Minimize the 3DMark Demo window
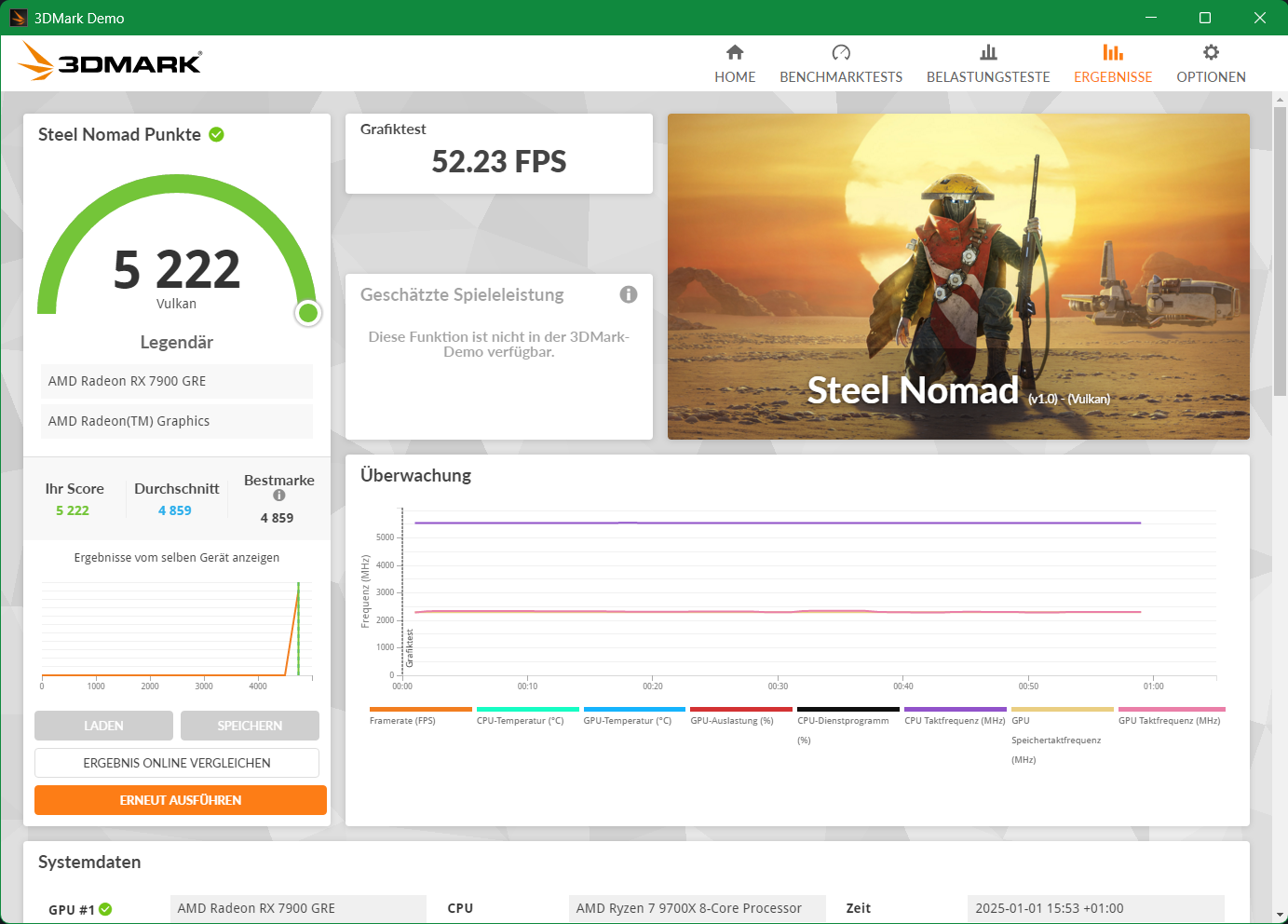 1151,18
